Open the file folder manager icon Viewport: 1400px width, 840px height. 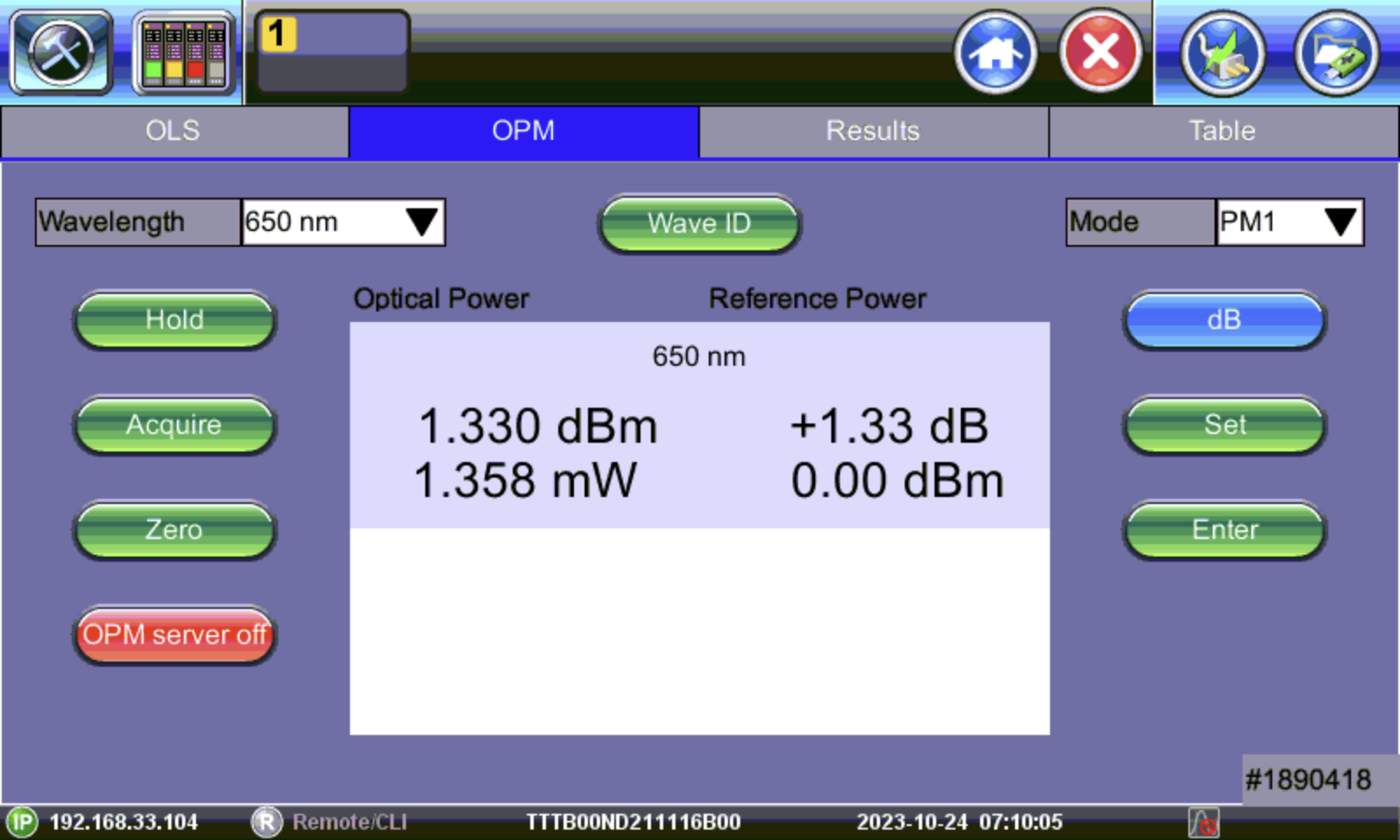pyautogui.click(x=1336, y=54)
